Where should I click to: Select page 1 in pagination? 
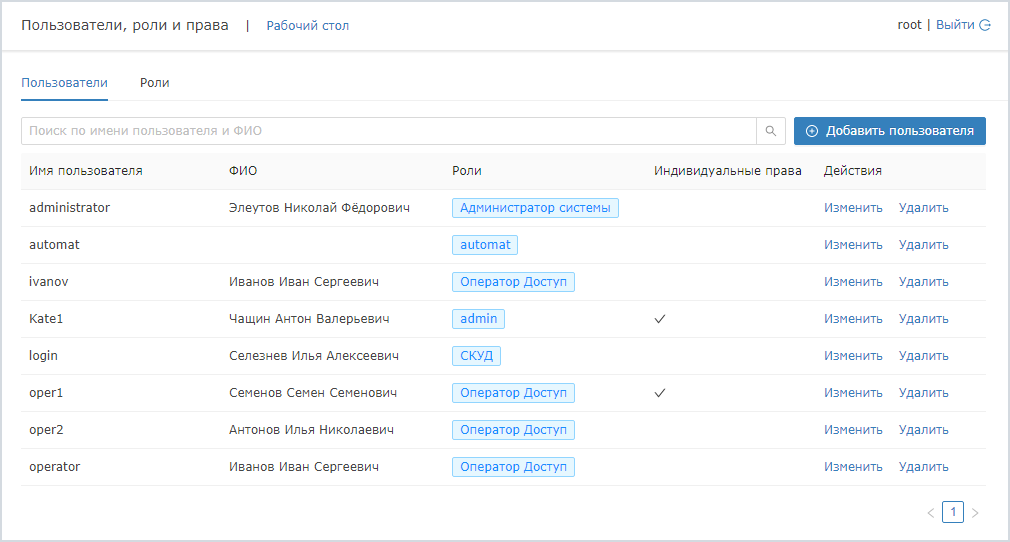pos(953,512)
